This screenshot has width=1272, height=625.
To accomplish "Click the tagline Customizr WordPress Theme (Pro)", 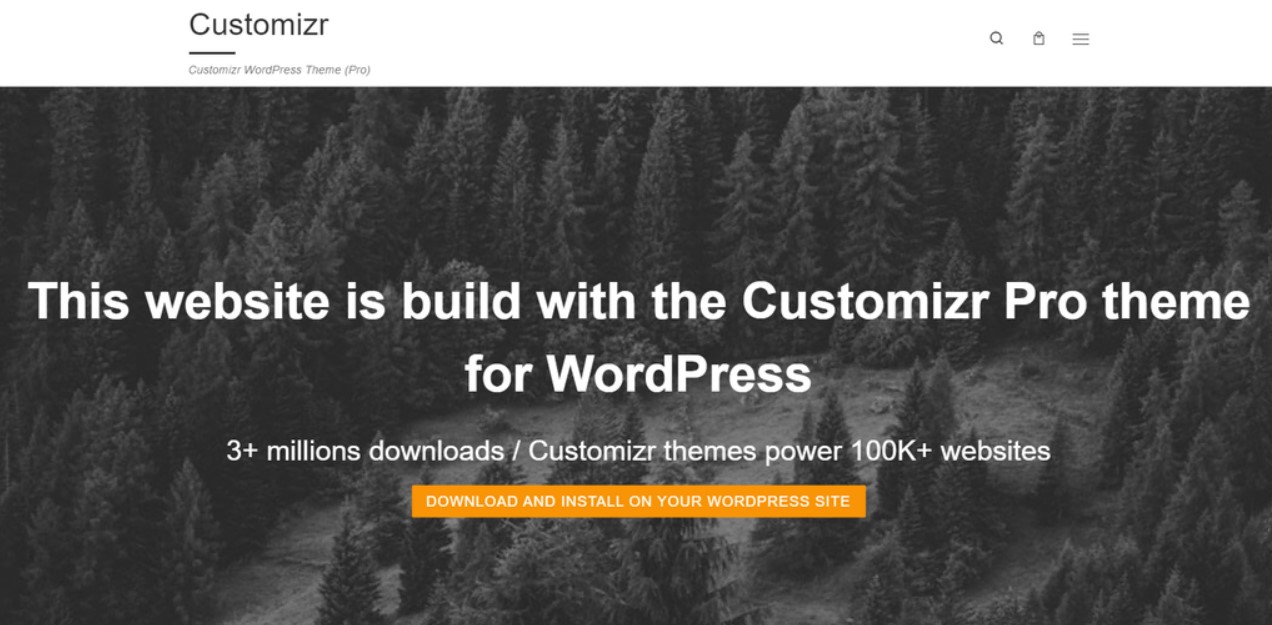I will 279,70.
